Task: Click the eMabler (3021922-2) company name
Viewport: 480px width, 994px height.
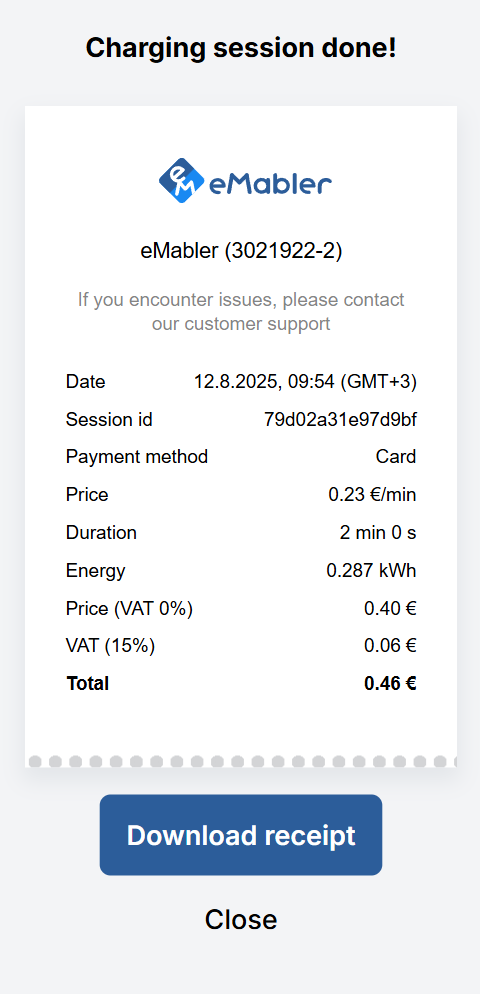Action: coord(241,251)
